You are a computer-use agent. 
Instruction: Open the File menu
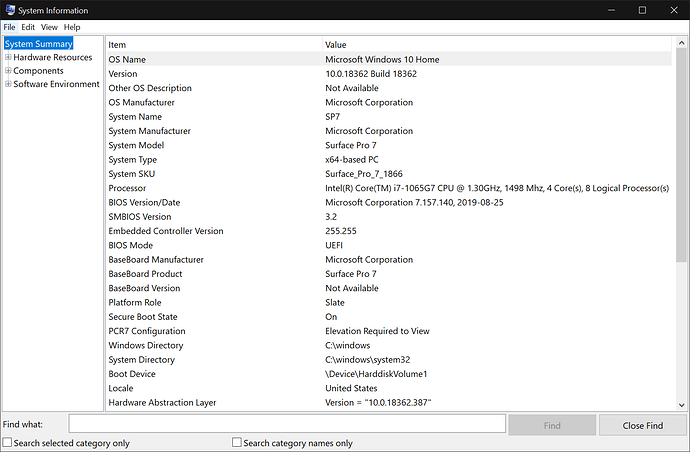click(9, 27)
